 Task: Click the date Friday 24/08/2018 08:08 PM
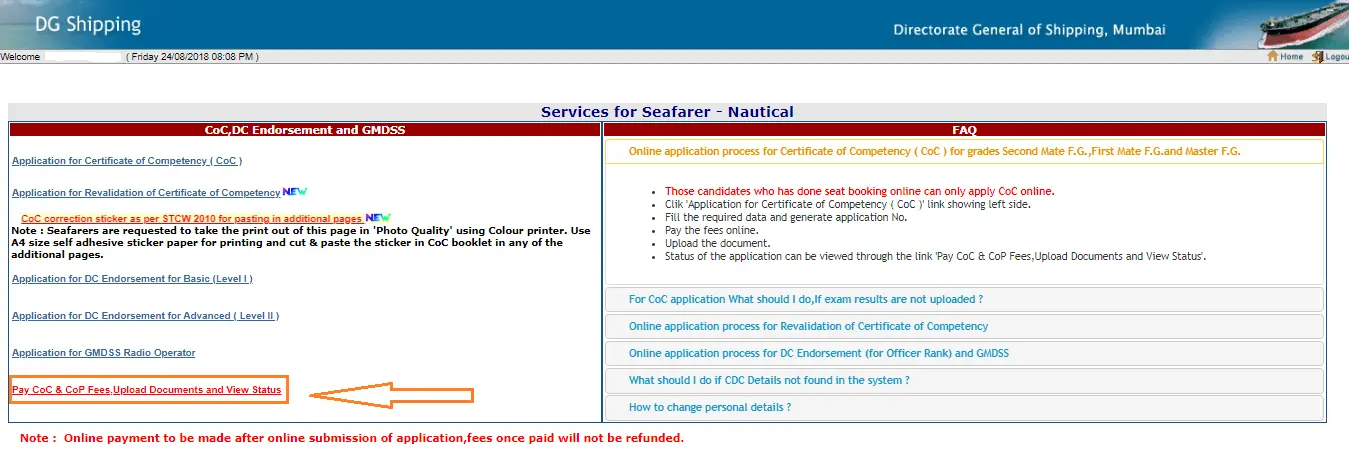tap(192, 57)
